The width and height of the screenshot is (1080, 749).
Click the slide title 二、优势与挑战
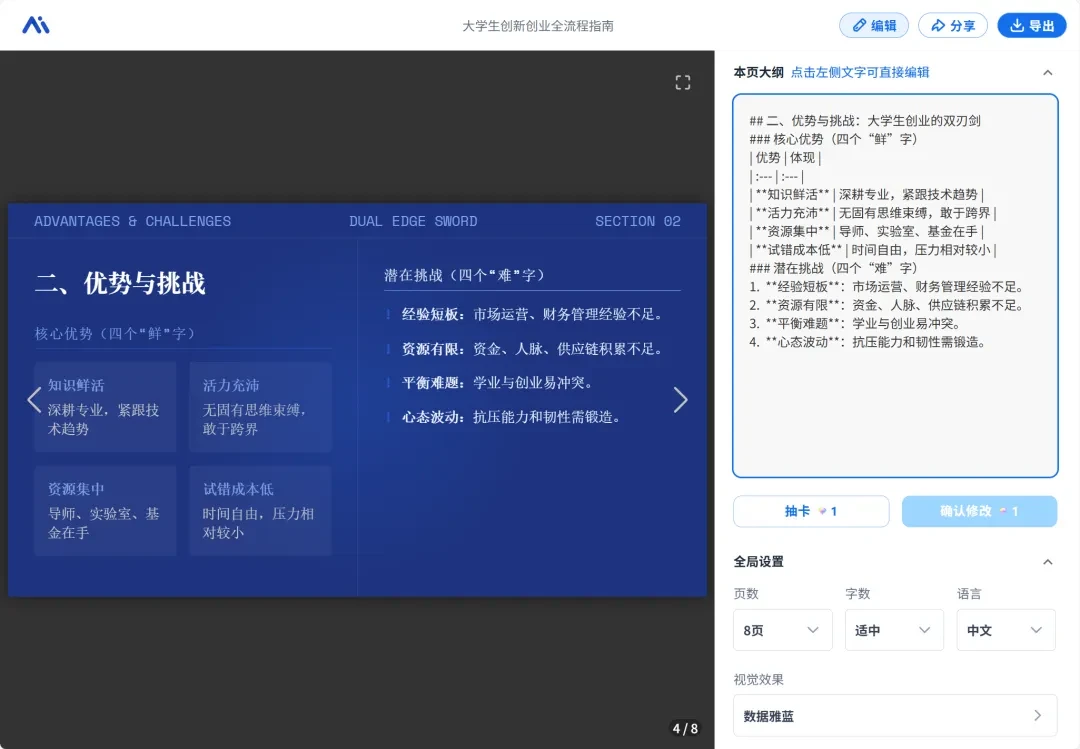[121, 283]
